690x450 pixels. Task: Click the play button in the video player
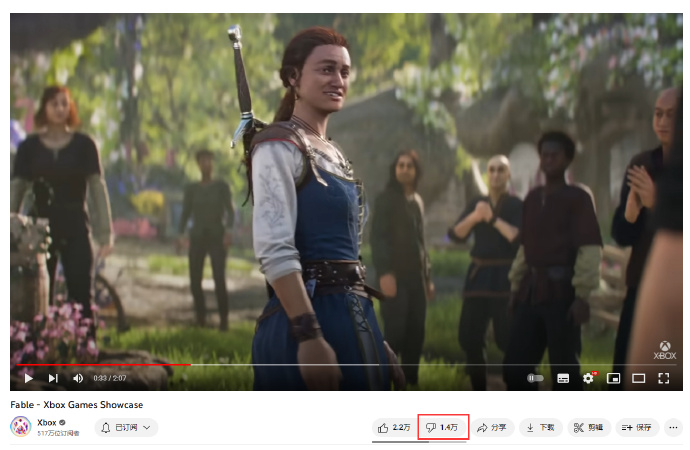click(28, 378)
